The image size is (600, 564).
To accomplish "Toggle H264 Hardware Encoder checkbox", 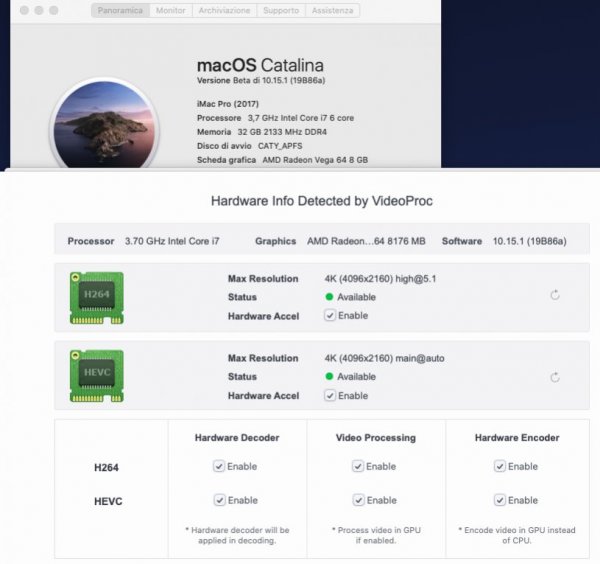I will tap(499, 466).
